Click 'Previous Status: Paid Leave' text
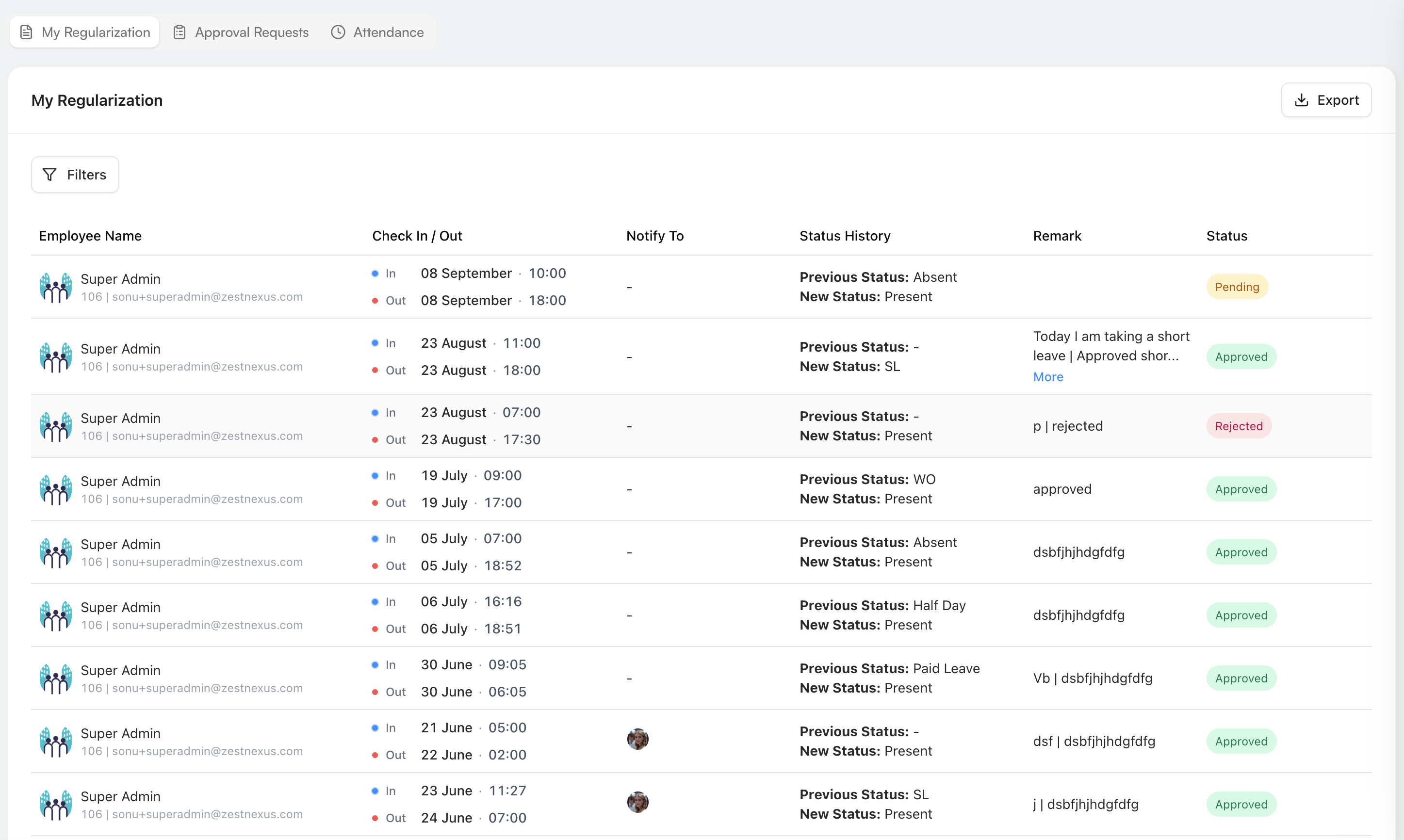Viewport: 1404px width, 840px height. (x=889, y=668)
